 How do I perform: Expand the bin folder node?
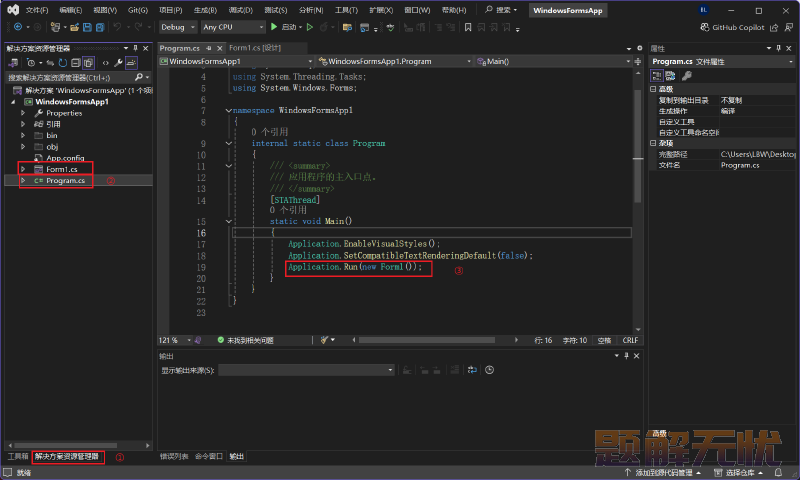22,135
